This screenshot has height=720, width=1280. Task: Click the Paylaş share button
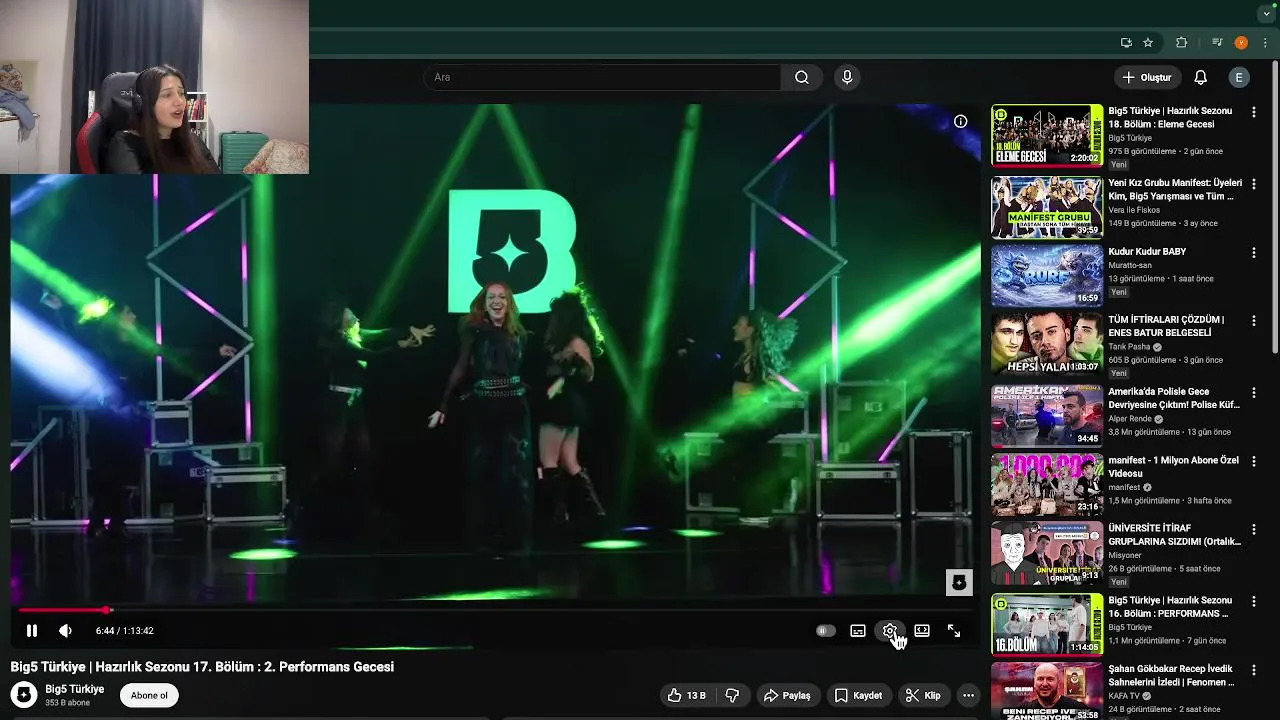pyautogui.click(x=787, y=695)
